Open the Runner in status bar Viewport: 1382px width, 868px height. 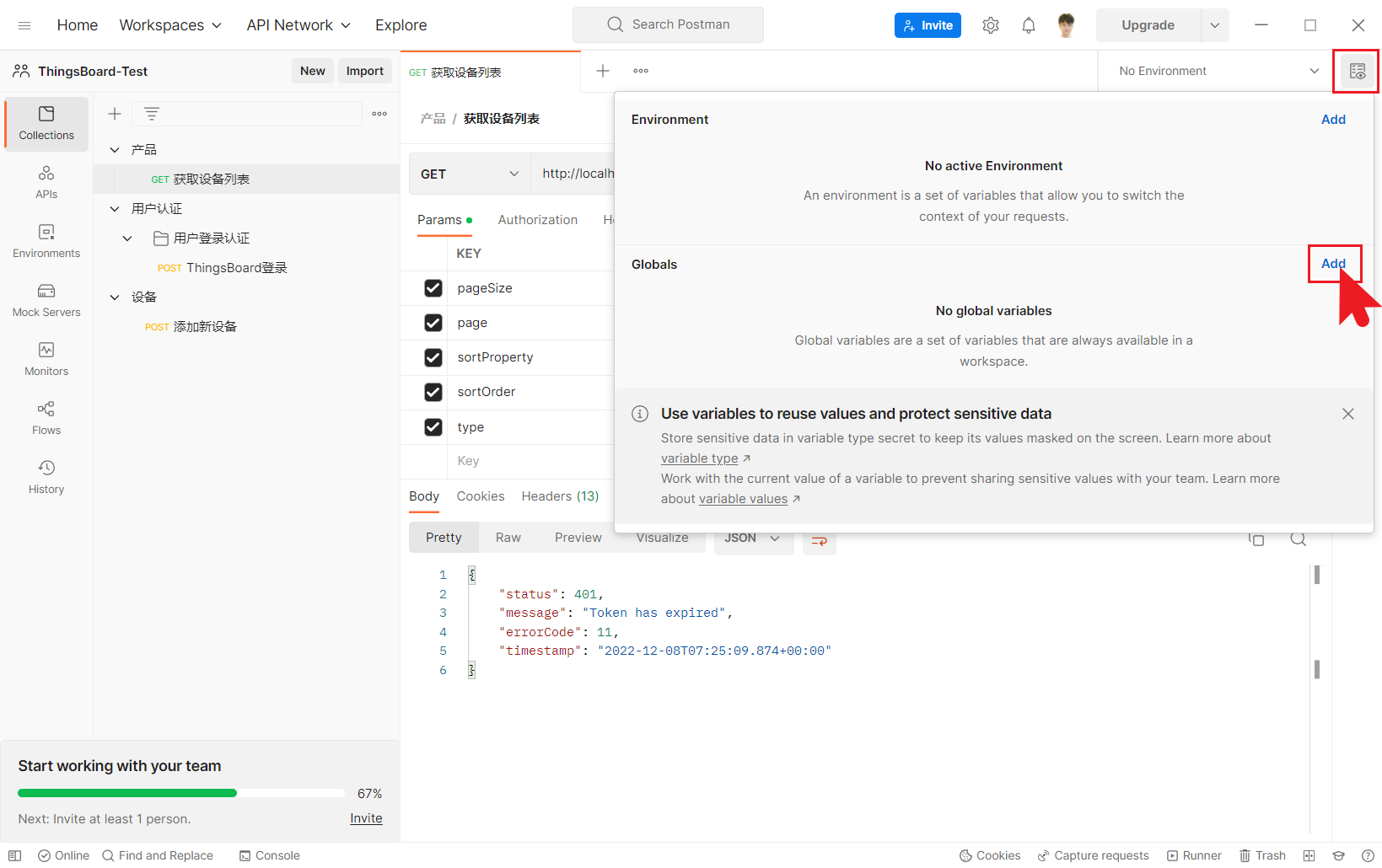[1194, 855]
